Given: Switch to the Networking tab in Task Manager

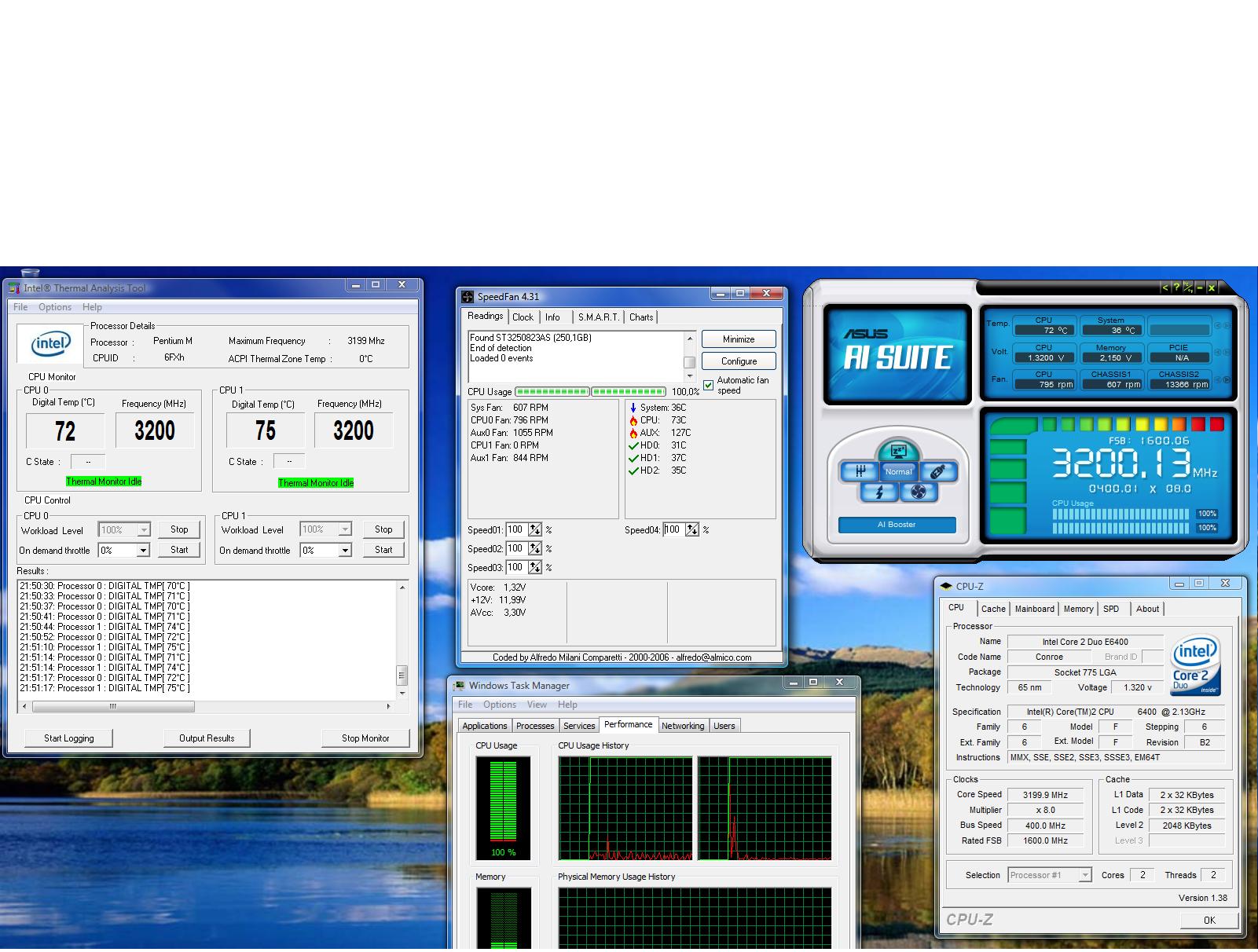Looking at the screenshot, I should pyautogui.click(x=683, y=726).
